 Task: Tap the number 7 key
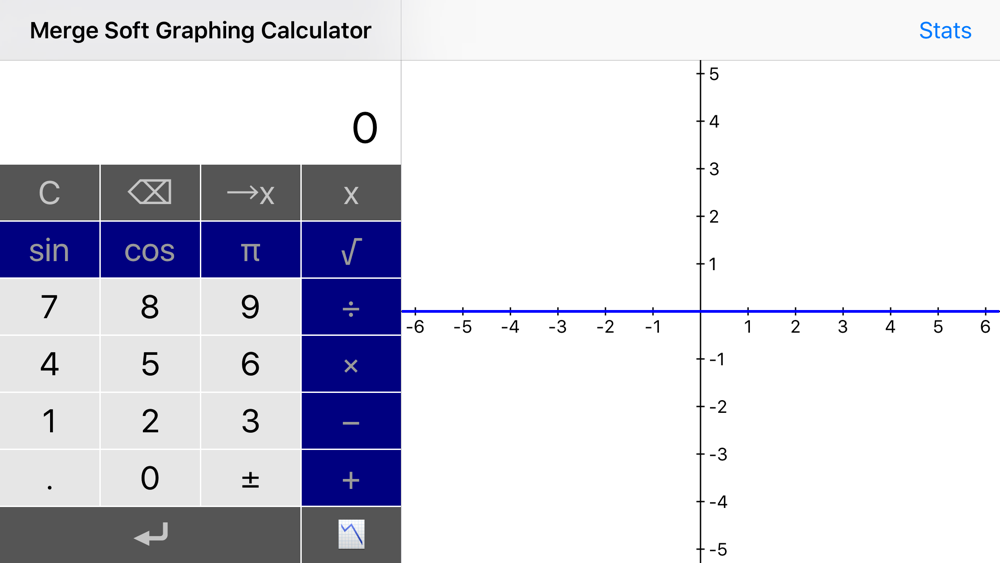pyautogui.click(x=50, y=307)
